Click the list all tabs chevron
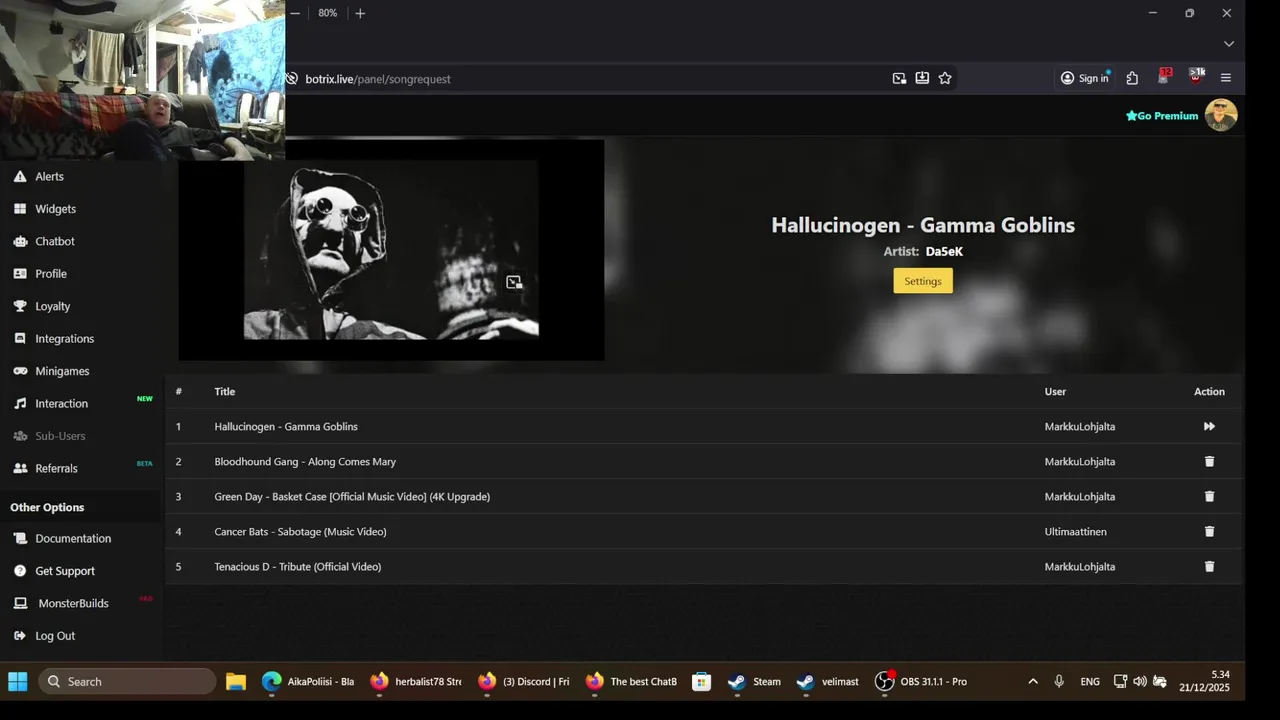This screenshot has width=1280, height=720. [x=1229, y=44]
